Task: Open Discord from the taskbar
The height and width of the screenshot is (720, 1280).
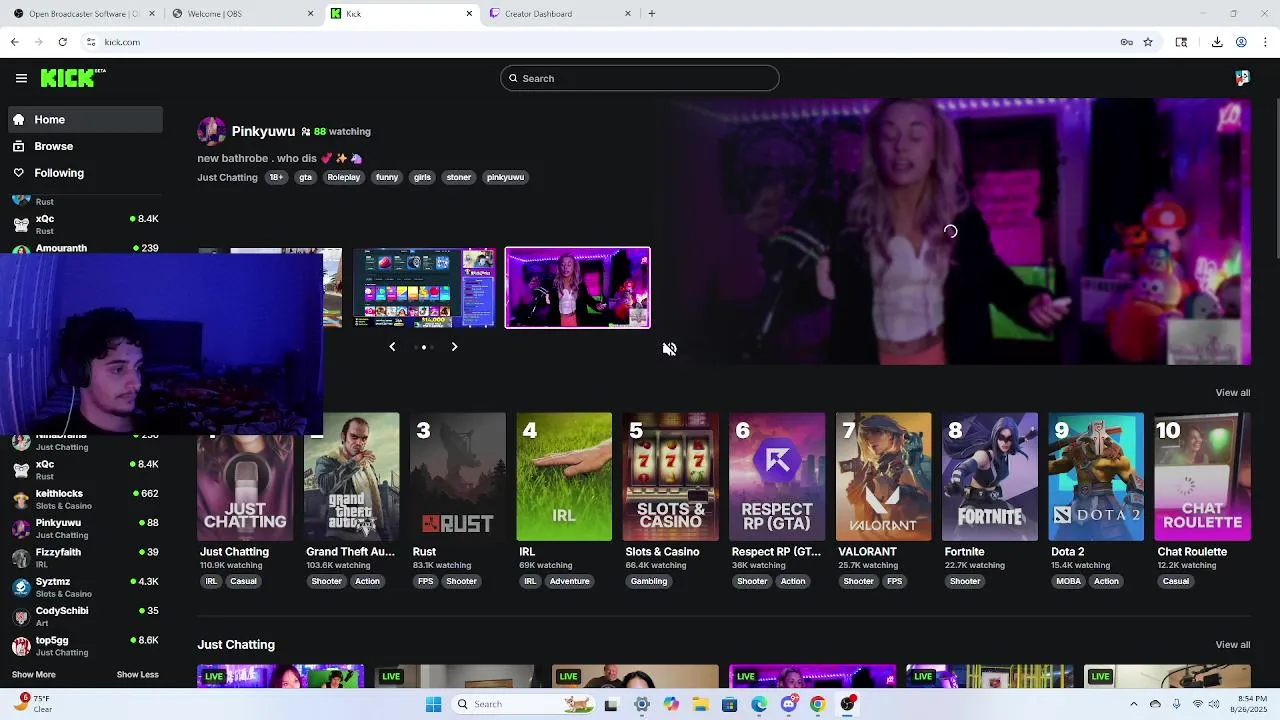Action: tap(788, 704)
